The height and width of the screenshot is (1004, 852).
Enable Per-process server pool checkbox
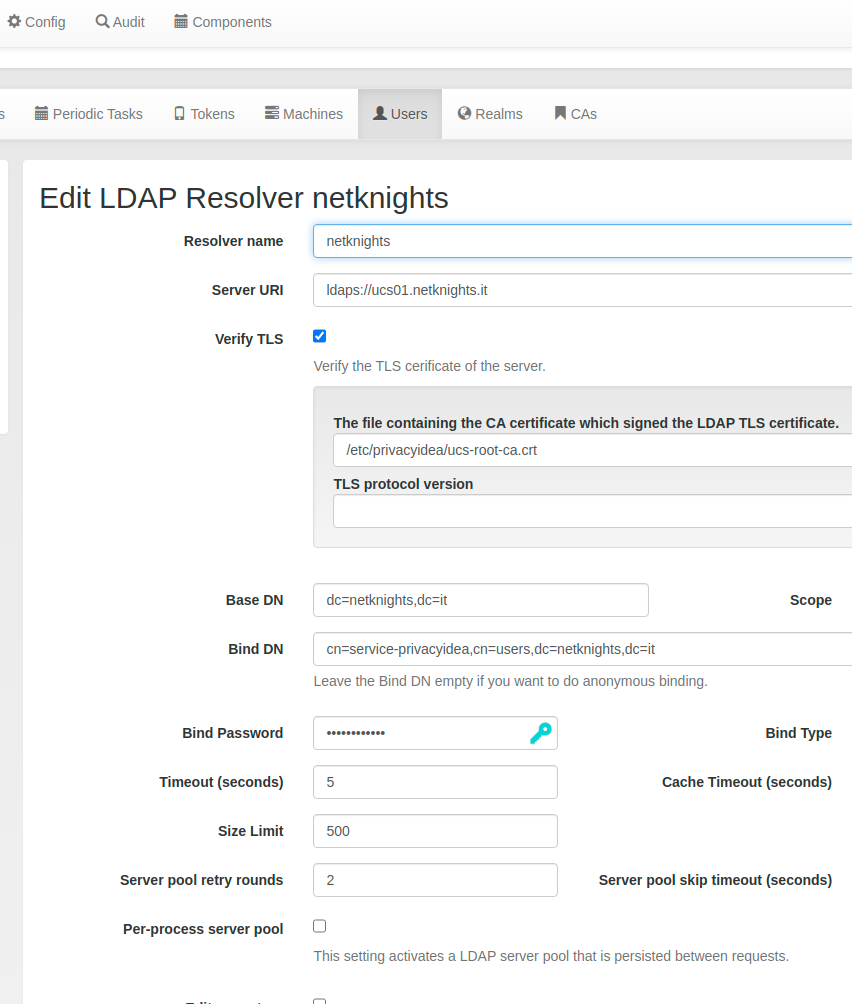point(320,926)
